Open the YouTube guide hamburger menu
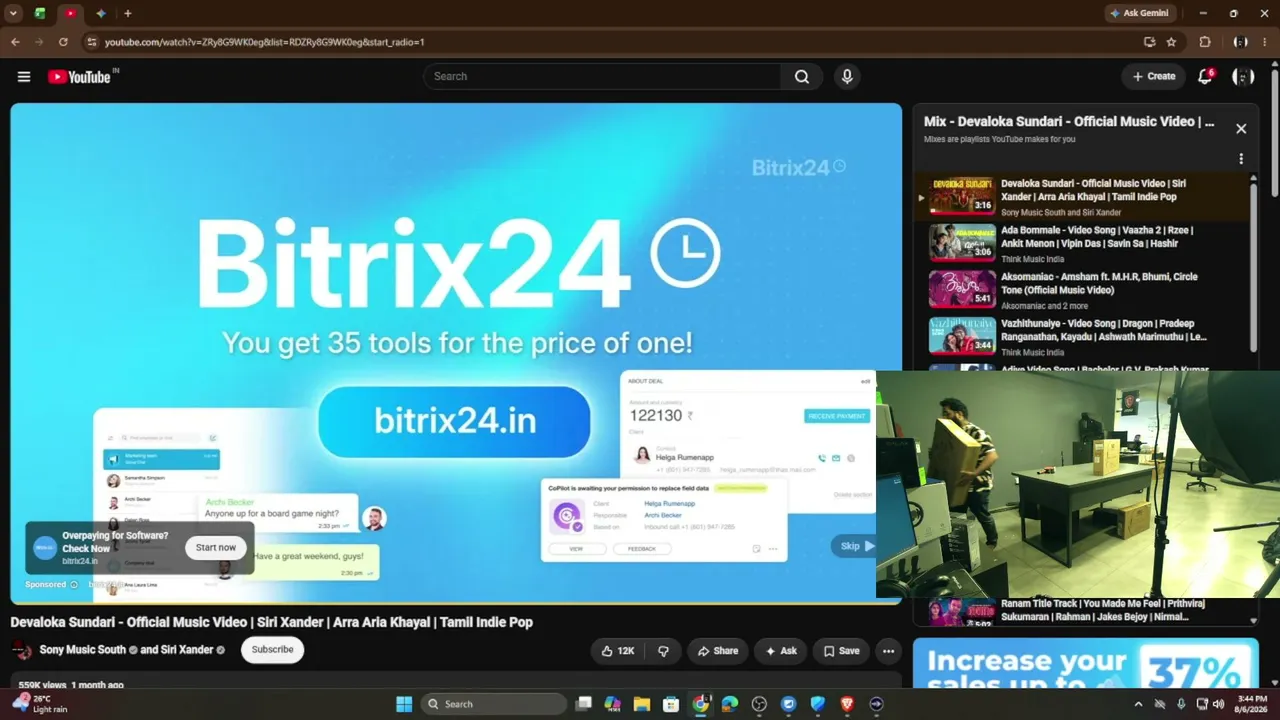Viewport: 1280px width, 720px height. (24, 77)
